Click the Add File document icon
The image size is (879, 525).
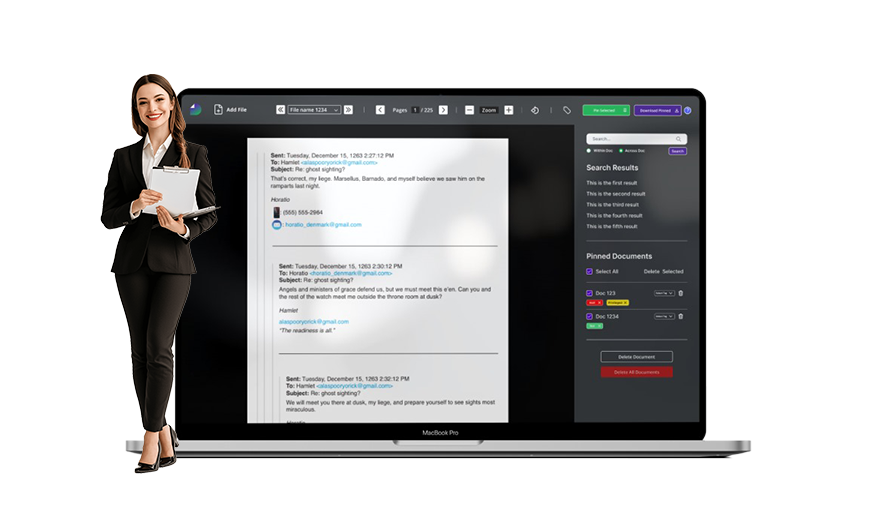point(219,110)
